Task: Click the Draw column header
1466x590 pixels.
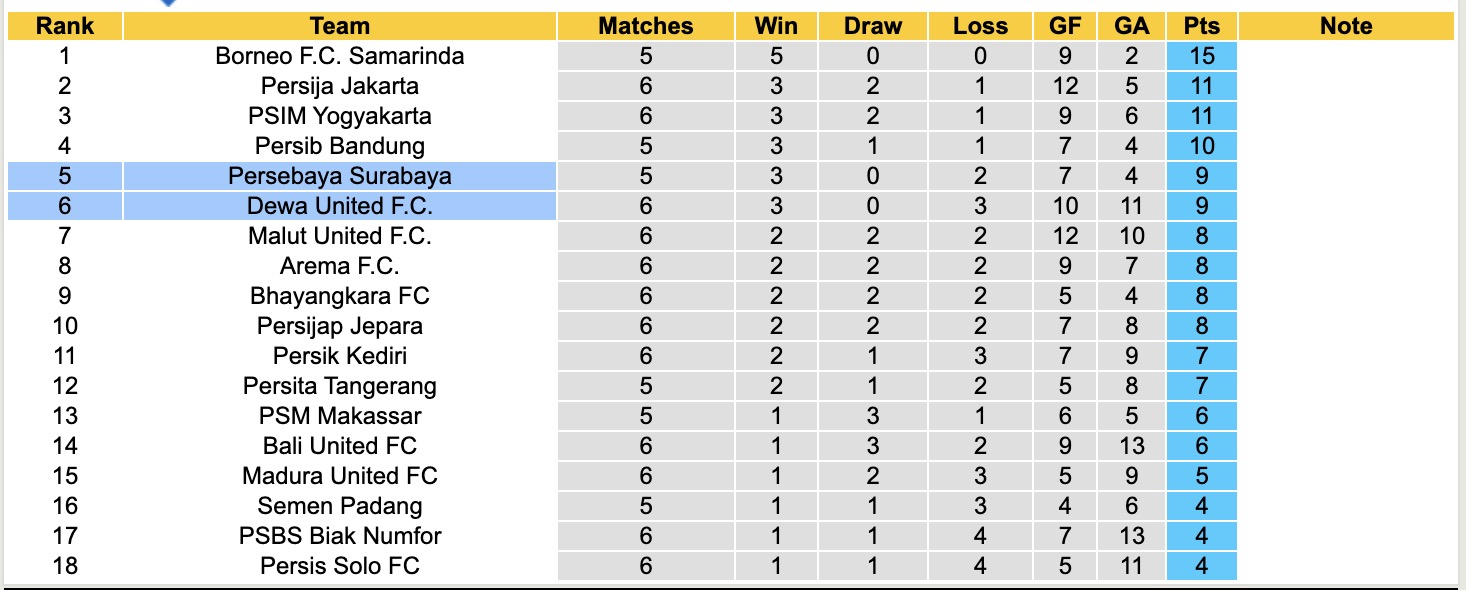Action: tap(872, 26)
